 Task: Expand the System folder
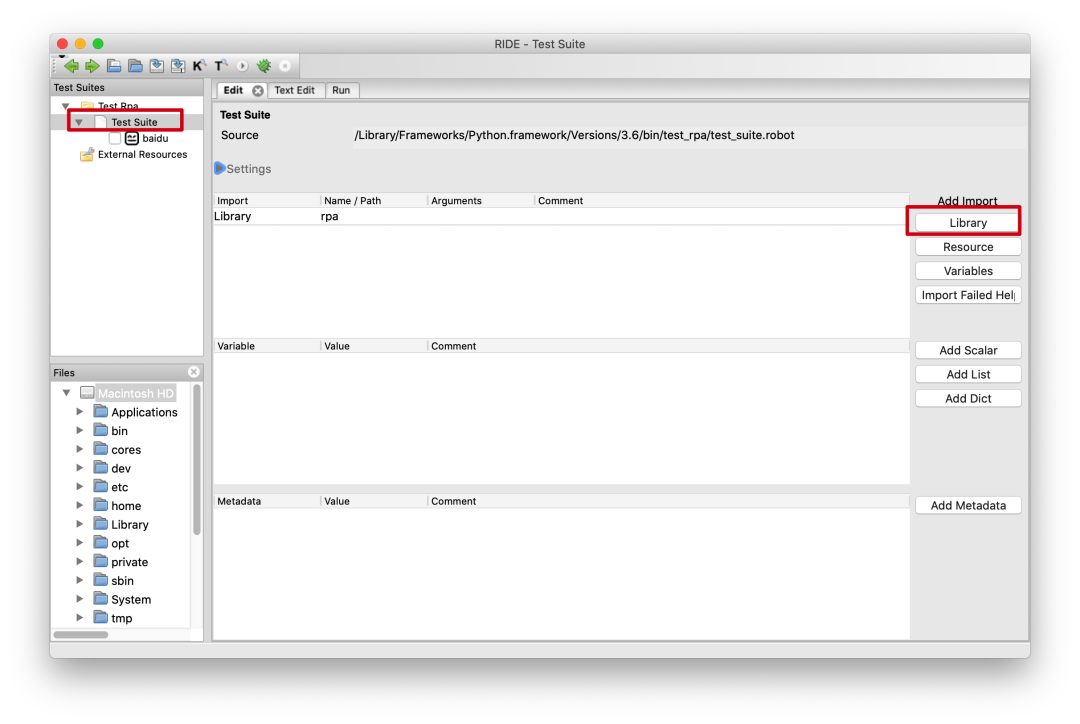(x=80, y=599)
